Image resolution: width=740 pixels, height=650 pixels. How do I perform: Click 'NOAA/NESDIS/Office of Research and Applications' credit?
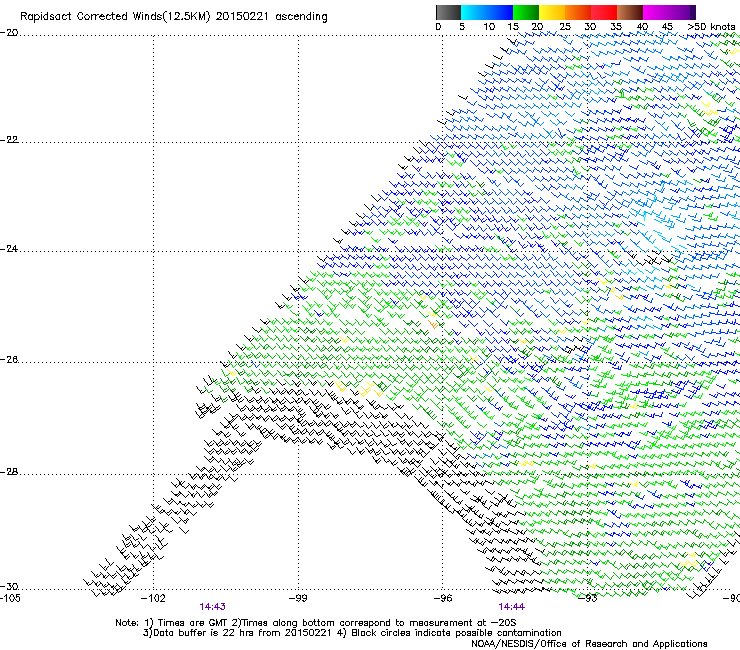589,644
